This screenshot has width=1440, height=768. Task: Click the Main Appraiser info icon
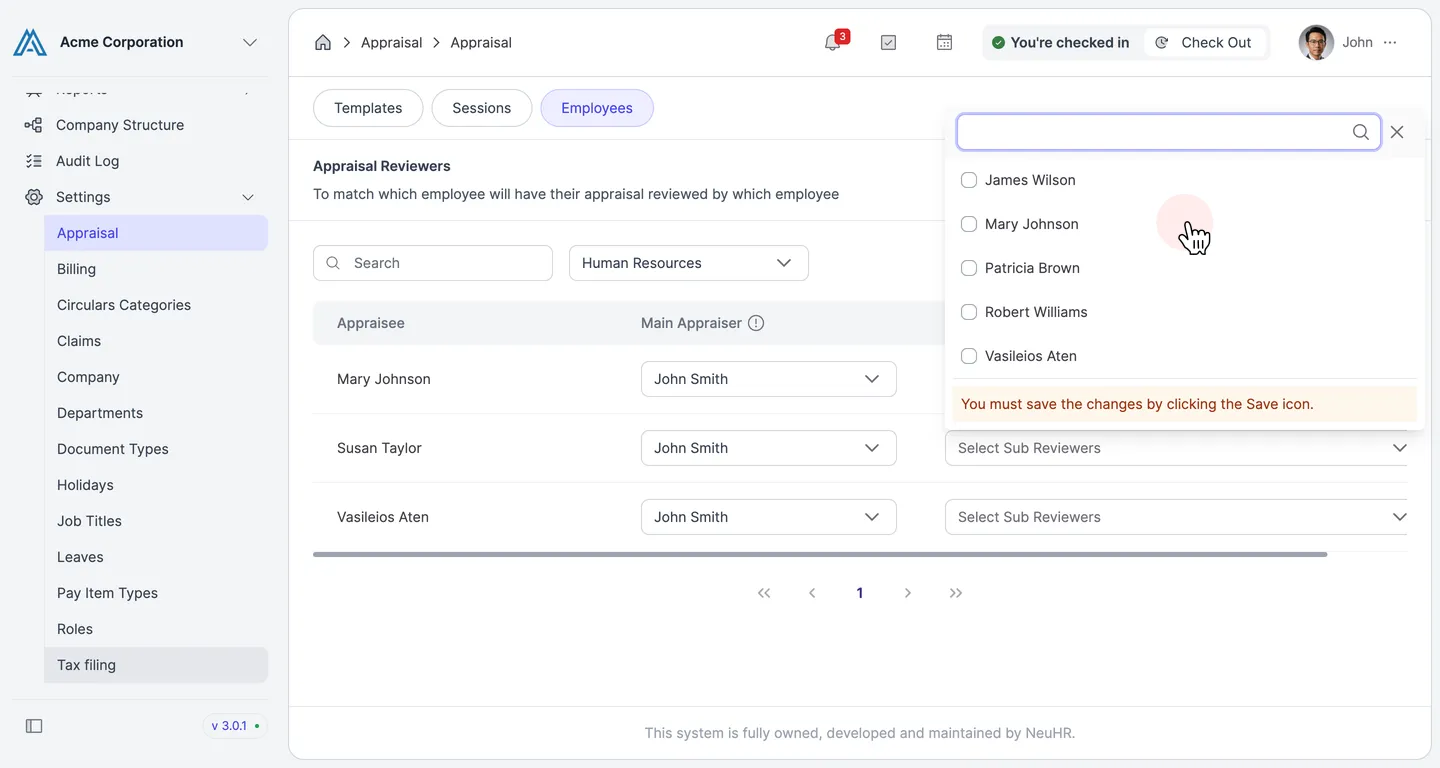[756, 323]
